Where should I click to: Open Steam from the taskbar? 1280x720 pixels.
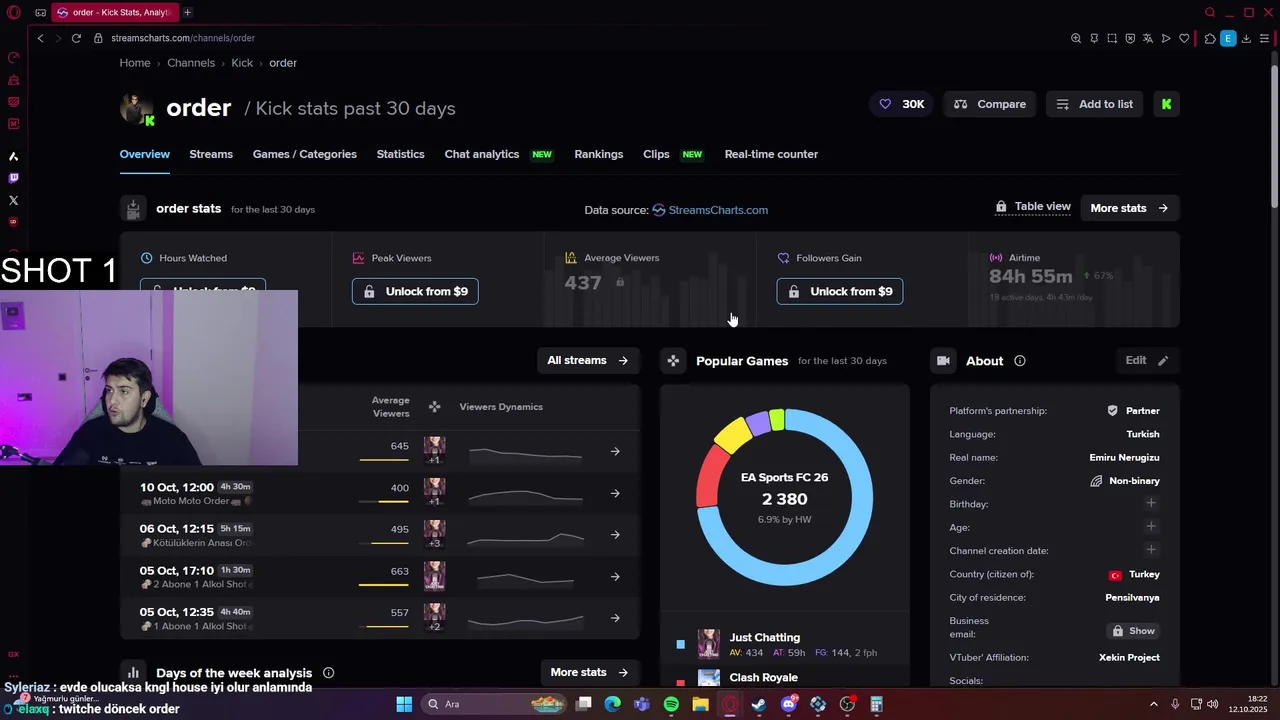pyautogui.click(x=759, y=704)
